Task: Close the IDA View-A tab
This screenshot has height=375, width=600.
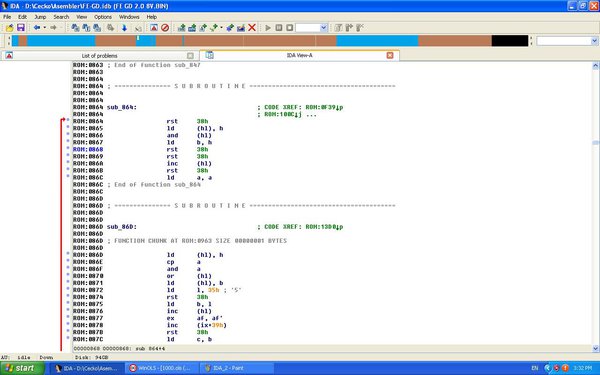Action: pos(390,55)
